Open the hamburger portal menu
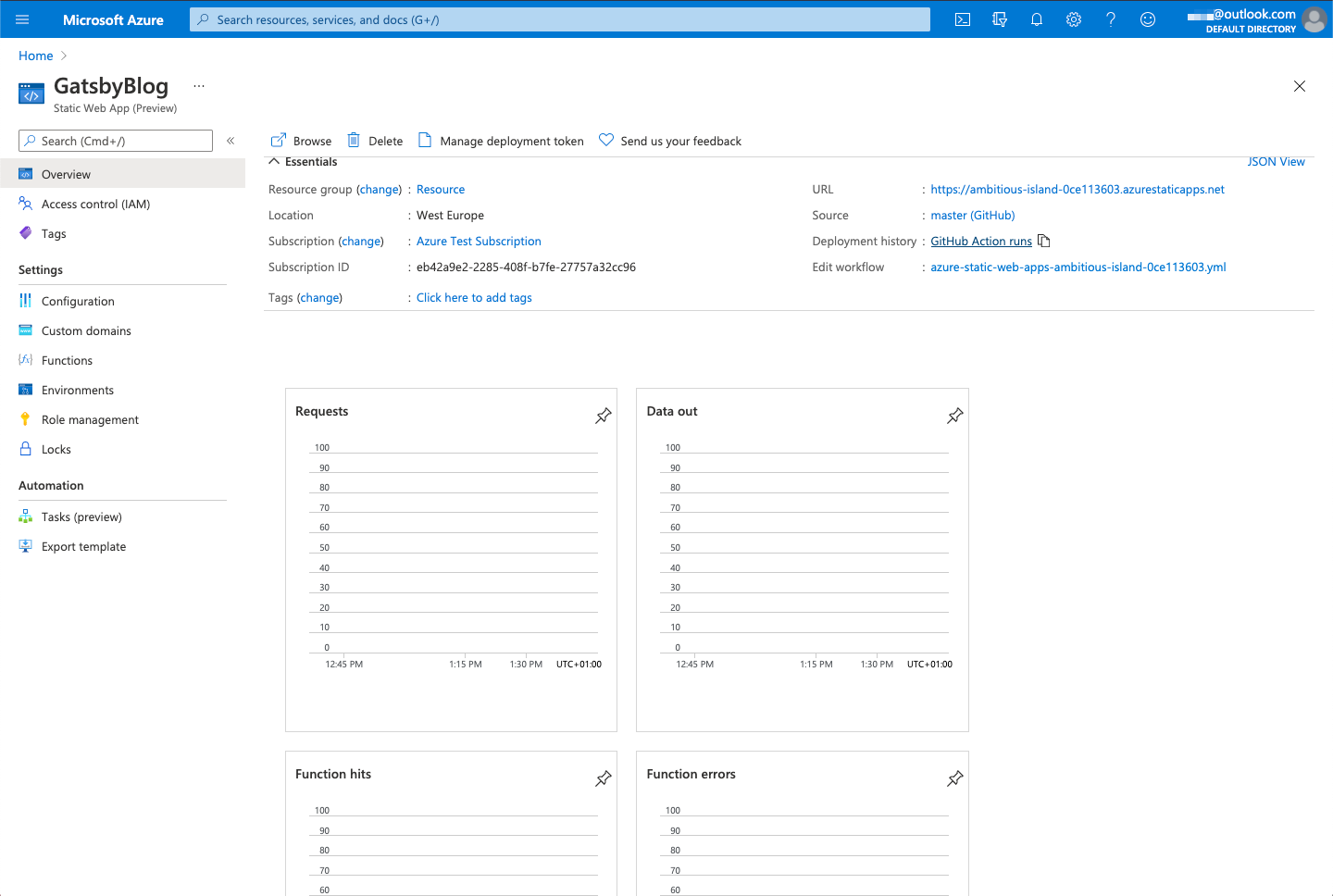 click(x=22, y=19)
